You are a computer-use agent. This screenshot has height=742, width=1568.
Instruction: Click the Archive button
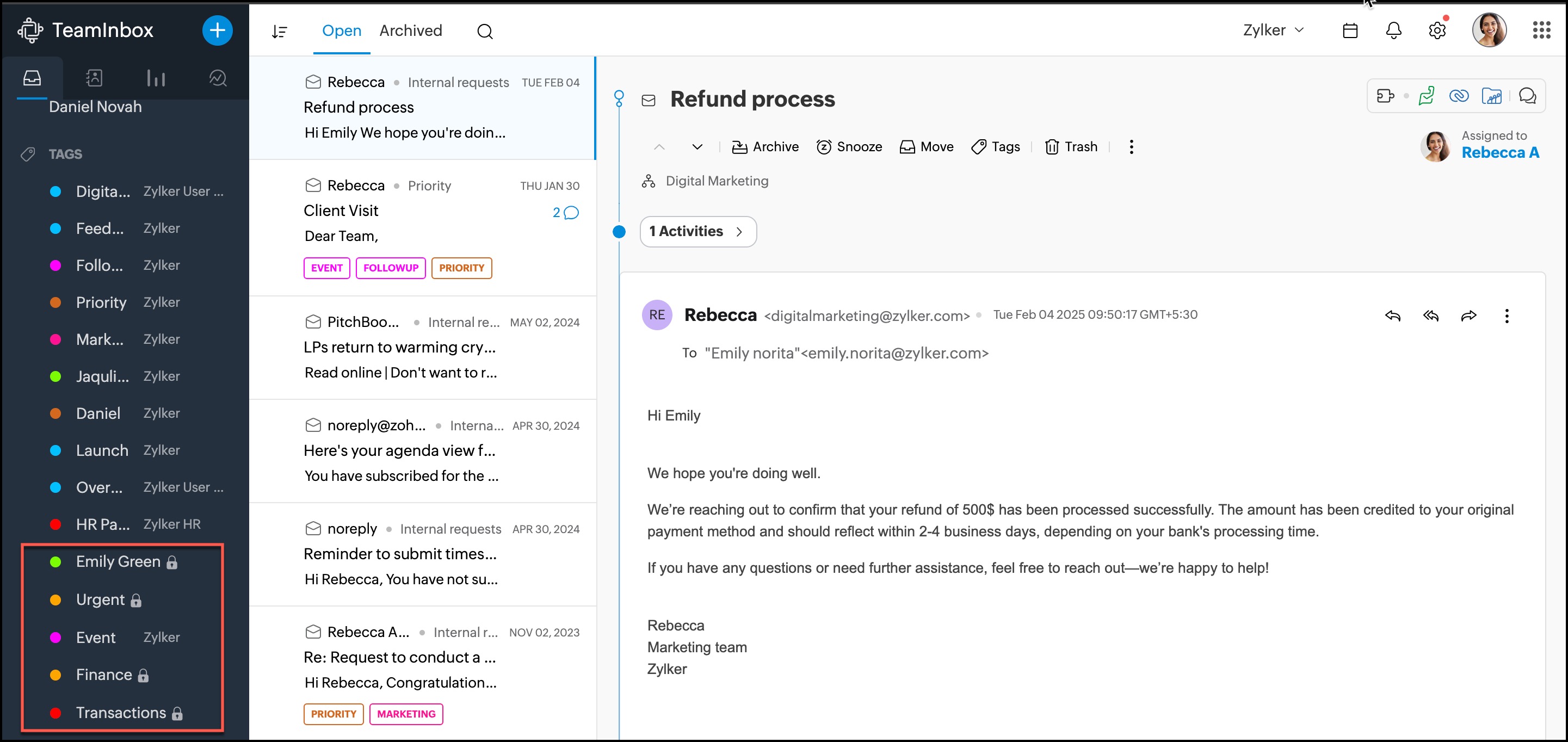coord(765,147)
